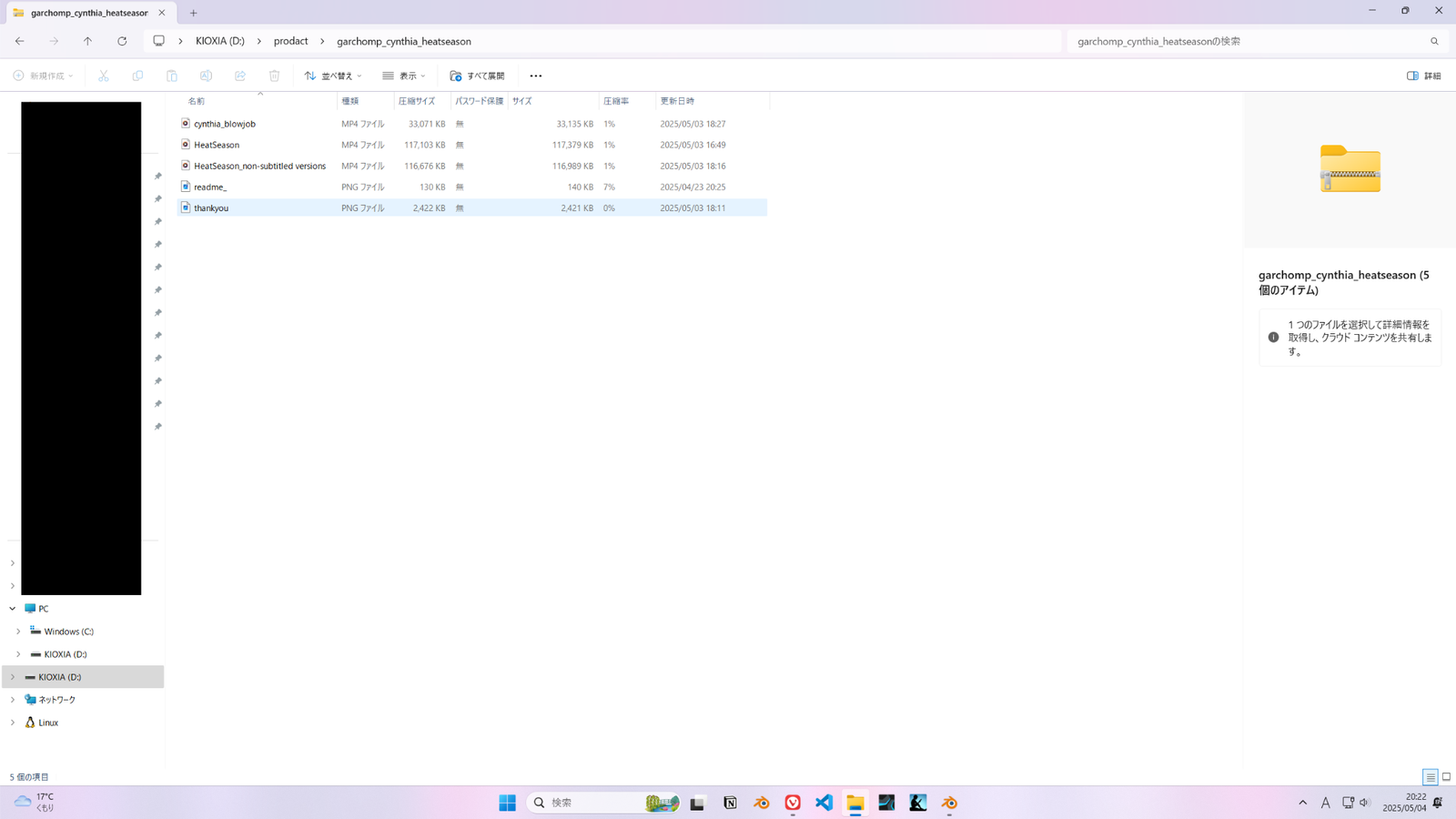The height and width of the screenshot is (819, 1456).
Task: Click the zipped folder preview thumbnail
Action: point(1350,168)
